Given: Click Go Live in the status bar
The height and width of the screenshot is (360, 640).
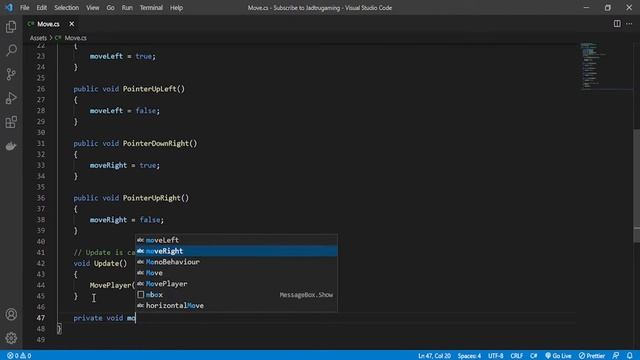Looking at the screenshot, I should 558,356.
